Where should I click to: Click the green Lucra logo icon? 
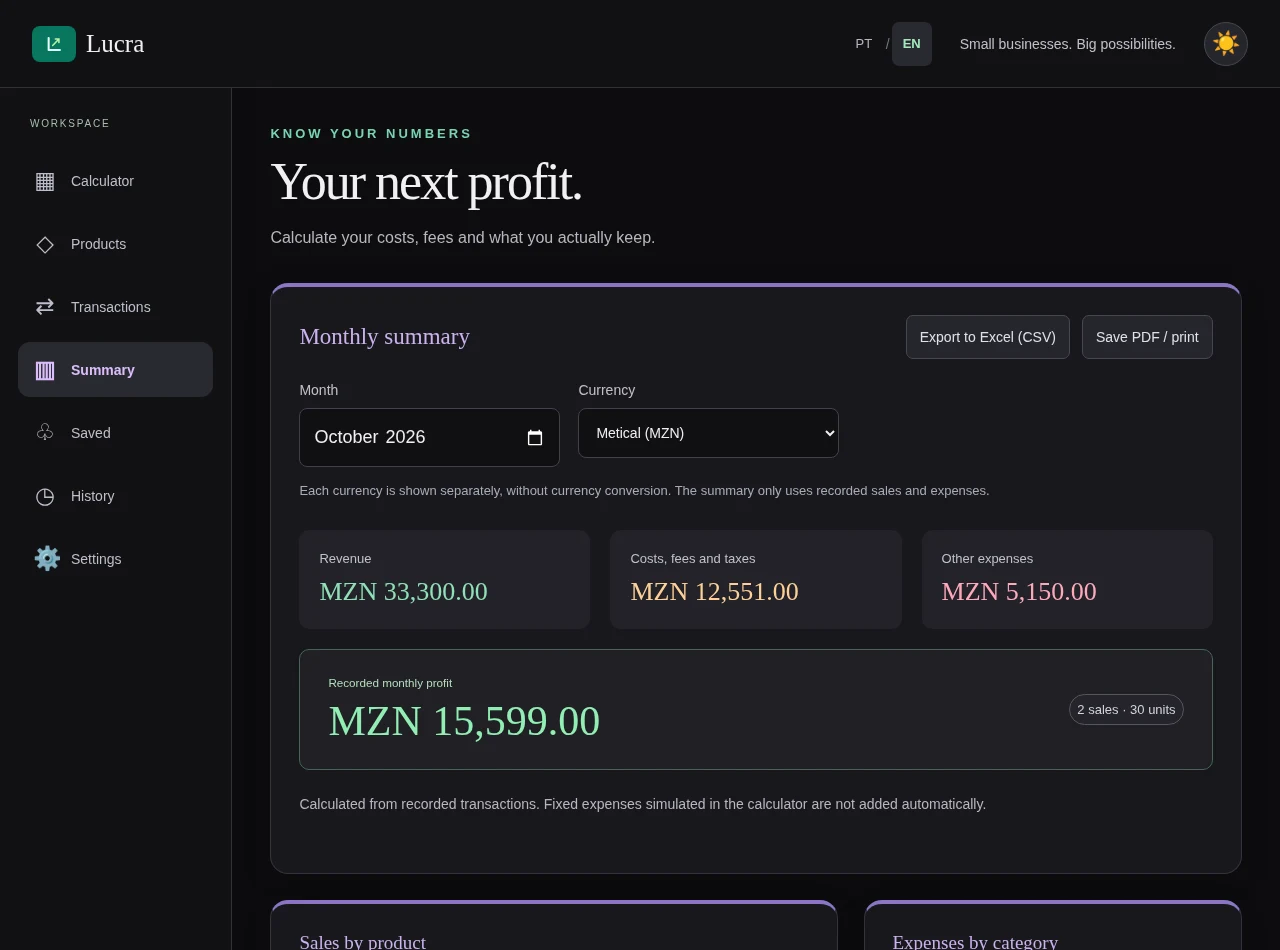click(54, 44)
